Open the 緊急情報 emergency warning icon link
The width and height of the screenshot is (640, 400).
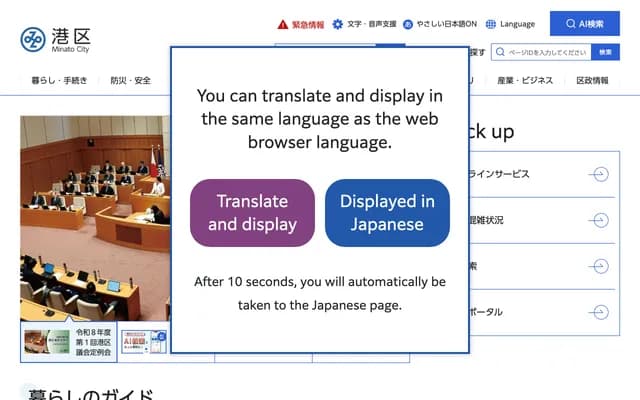[x=283, y=24]
